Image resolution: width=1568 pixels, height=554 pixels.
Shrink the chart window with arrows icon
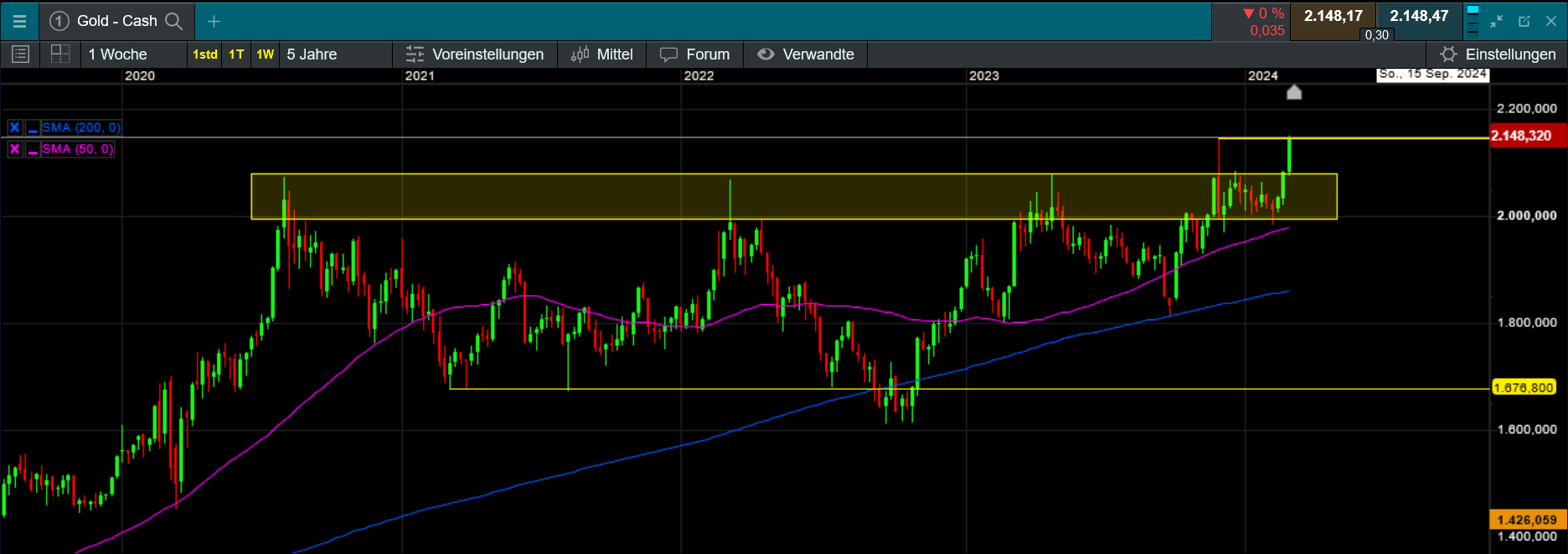pos(1497,21)
